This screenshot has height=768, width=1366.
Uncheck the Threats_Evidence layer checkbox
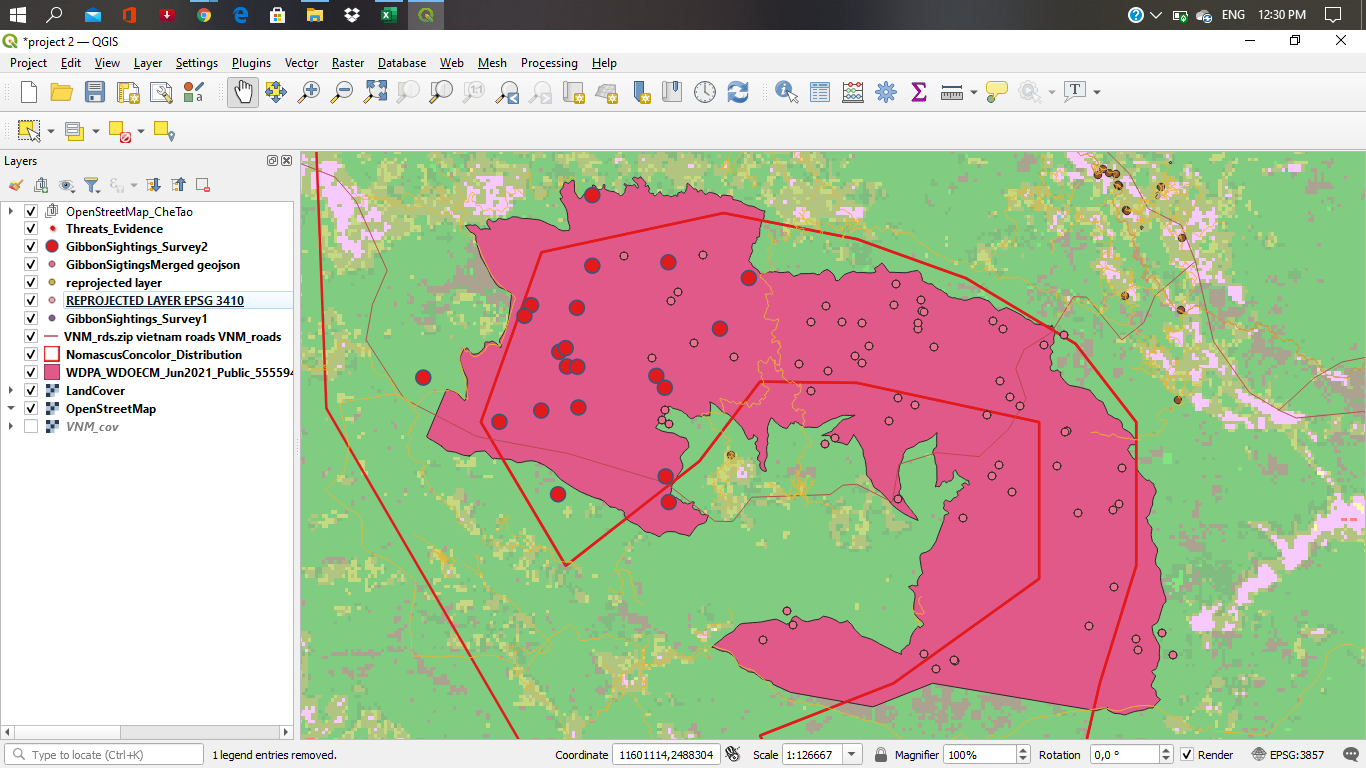coord(31,229)
